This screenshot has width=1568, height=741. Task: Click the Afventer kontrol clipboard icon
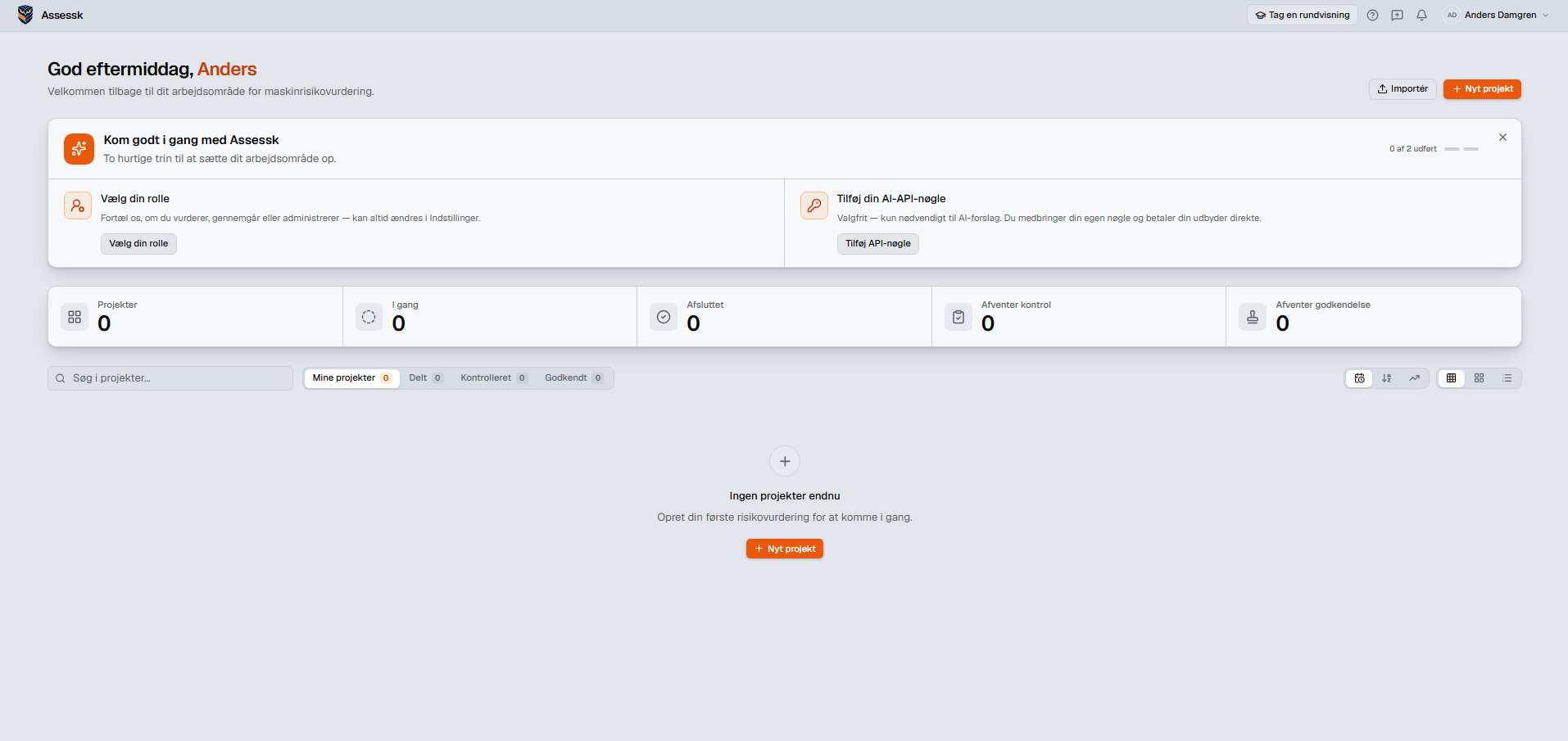click(x=958, y=317)
